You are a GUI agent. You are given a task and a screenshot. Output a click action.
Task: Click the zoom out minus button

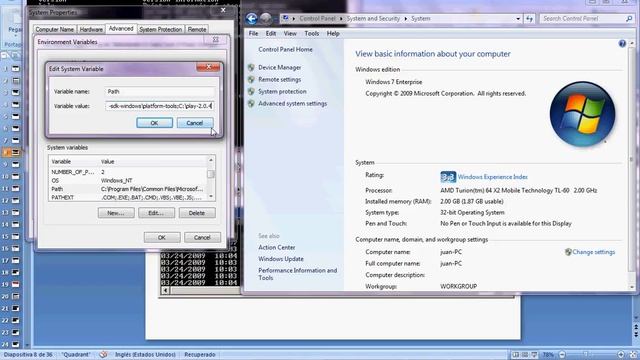562,355
